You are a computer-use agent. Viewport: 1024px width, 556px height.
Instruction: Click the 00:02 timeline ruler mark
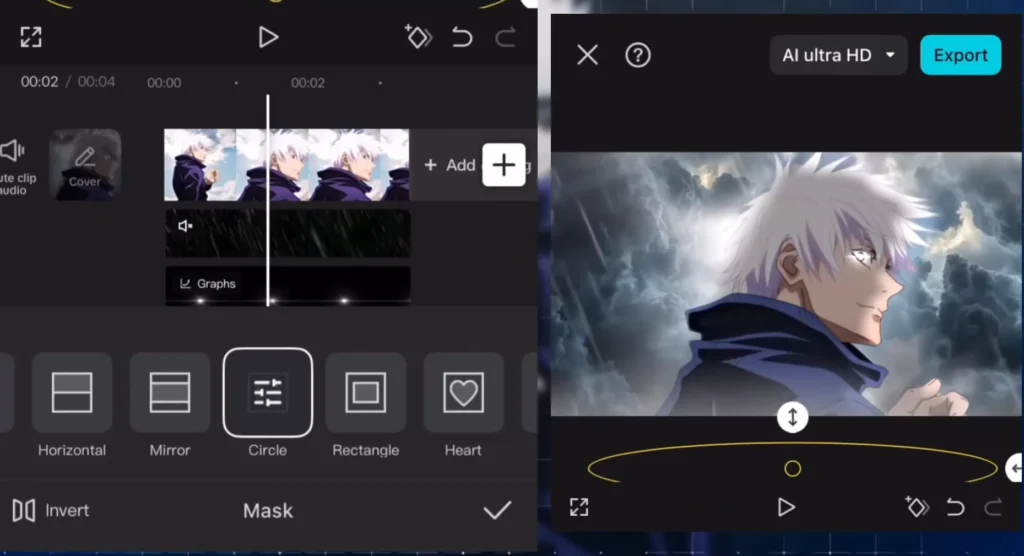pos(308,83)
